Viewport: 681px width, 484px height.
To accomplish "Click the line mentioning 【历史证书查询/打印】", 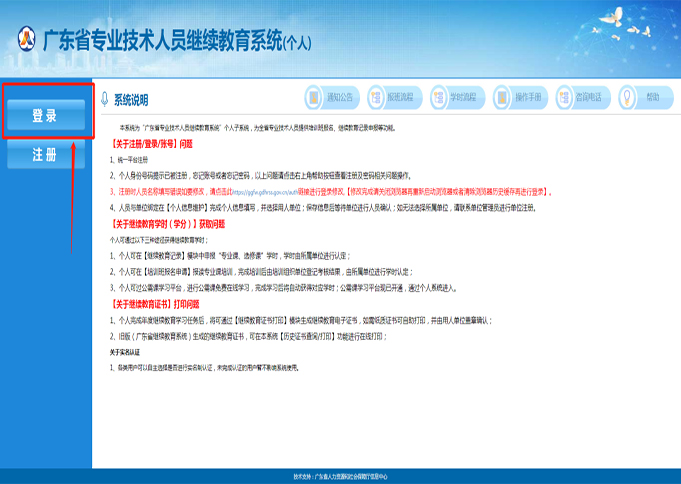I will [x=248, y=336].
